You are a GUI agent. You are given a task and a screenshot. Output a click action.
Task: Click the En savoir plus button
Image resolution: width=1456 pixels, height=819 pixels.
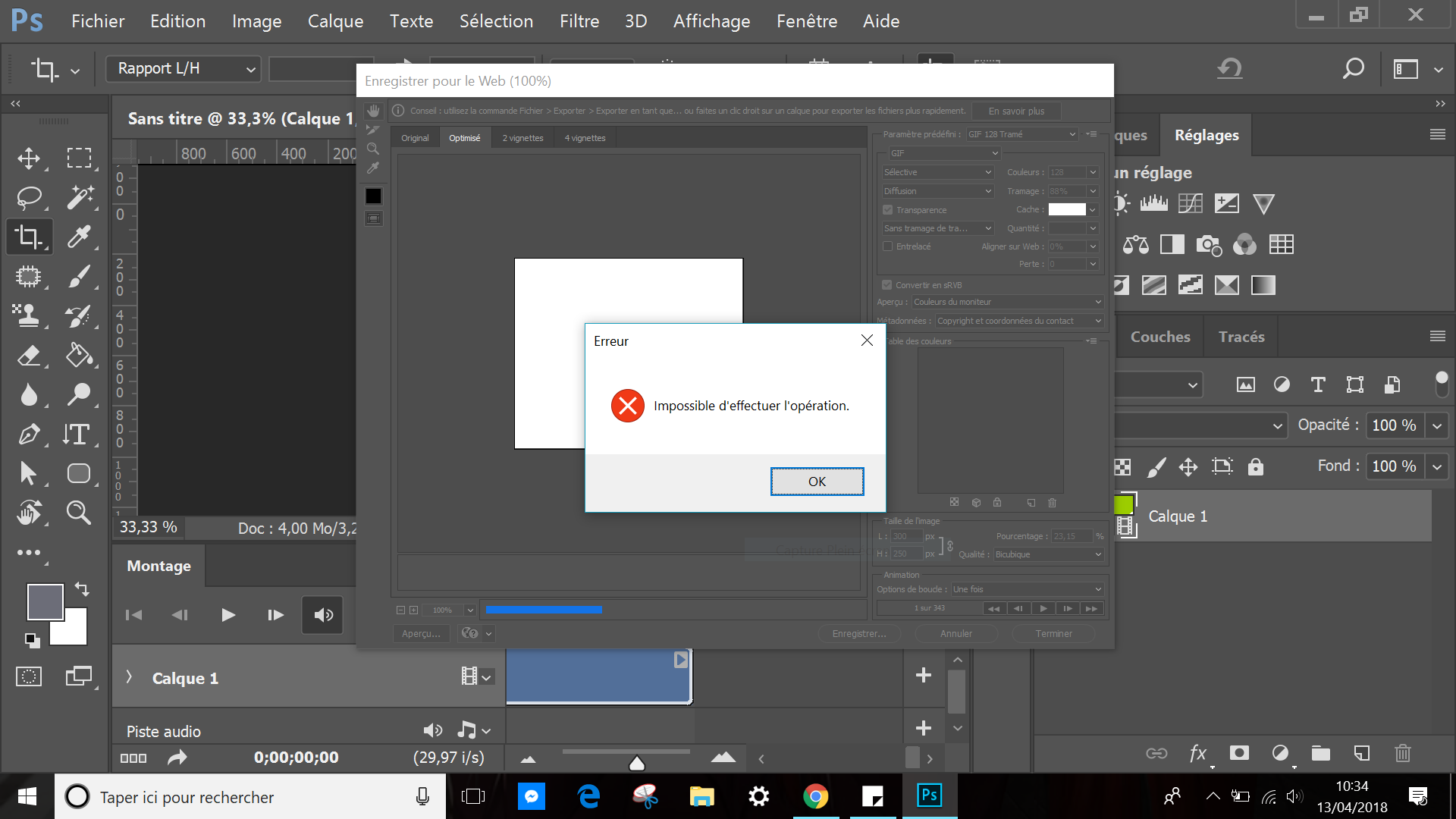coord(1016,111)
